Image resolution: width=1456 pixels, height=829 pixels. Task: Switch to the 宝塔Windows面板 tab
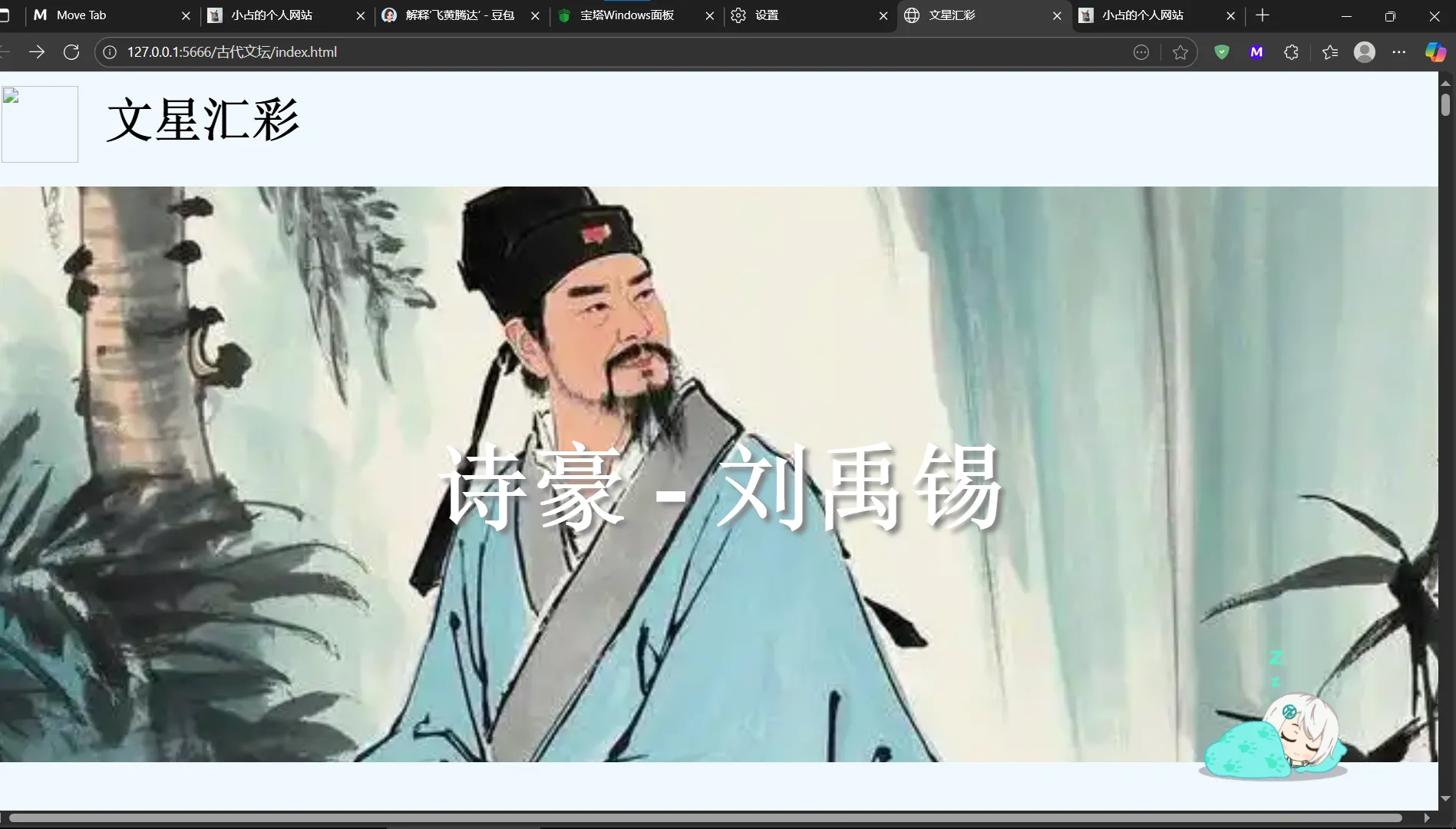pyautogui.click(x=626, y=15)
